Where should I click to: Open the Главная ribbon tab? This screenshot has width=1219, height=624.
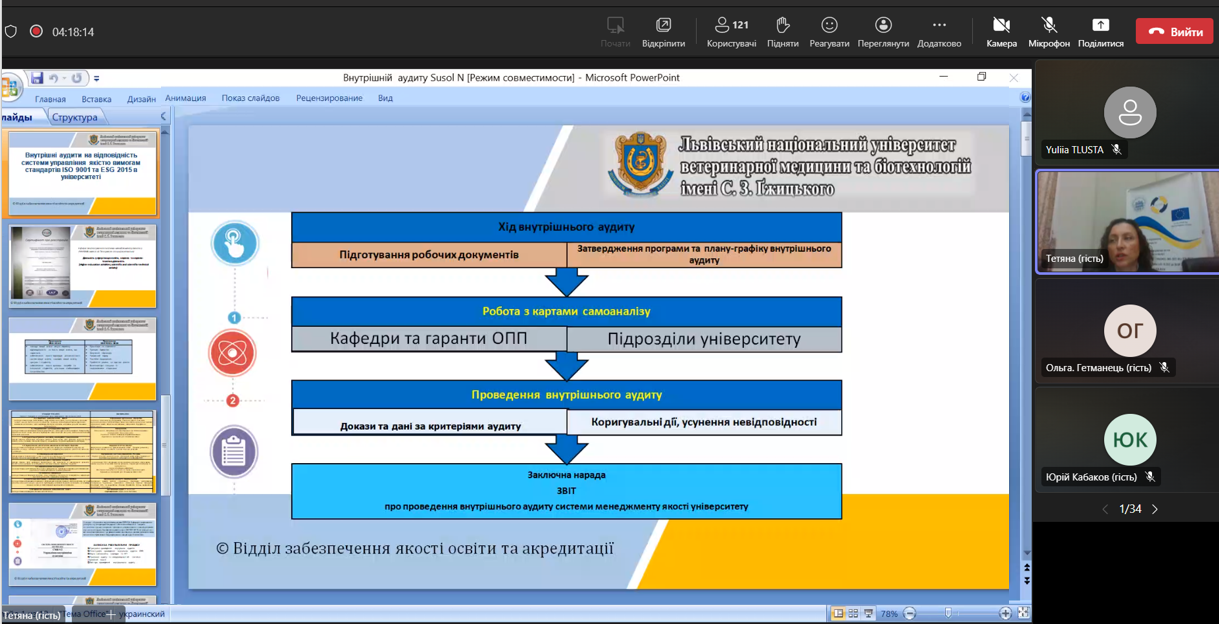pos(50,99)
